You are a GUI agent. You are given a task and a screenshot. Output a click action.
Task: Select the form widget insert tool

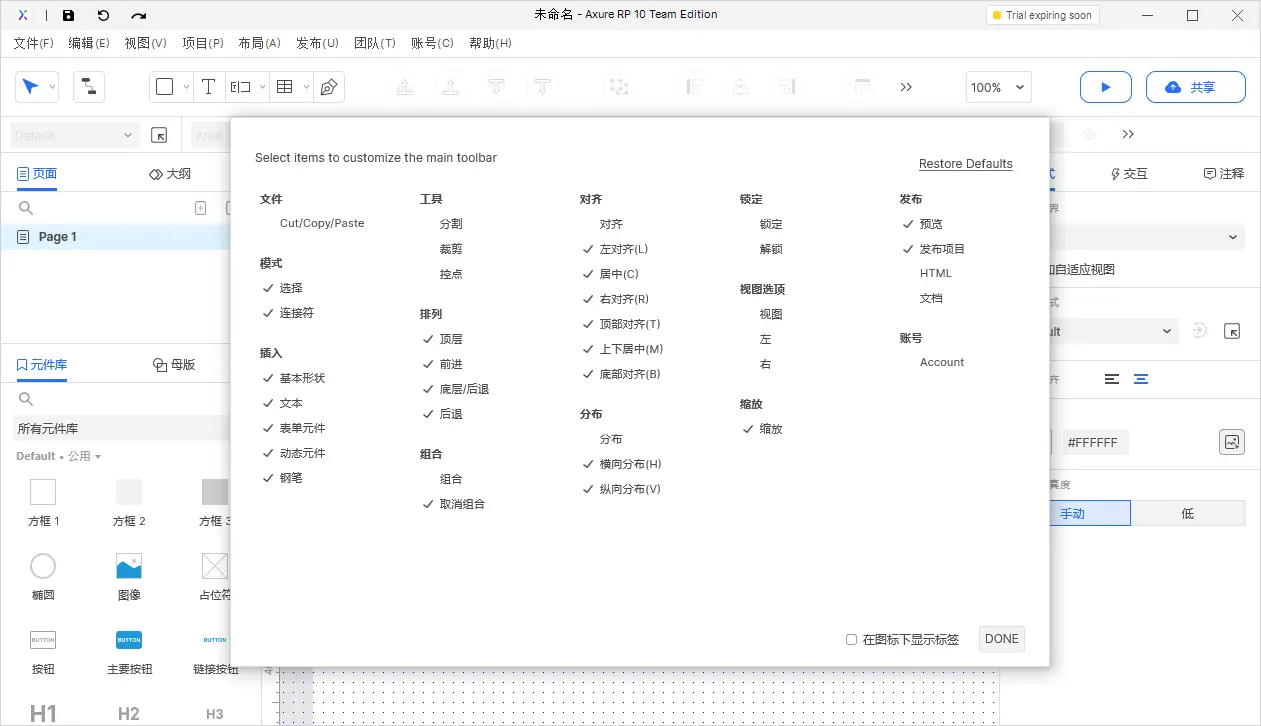(x=241, y=87)
